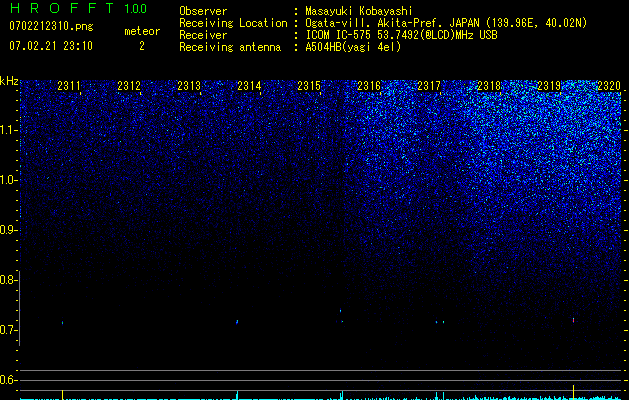Image resolution: width=629 pixels, height=400 pixels.
Task: Click the time marker 2315
Action: tap(309, 86)
